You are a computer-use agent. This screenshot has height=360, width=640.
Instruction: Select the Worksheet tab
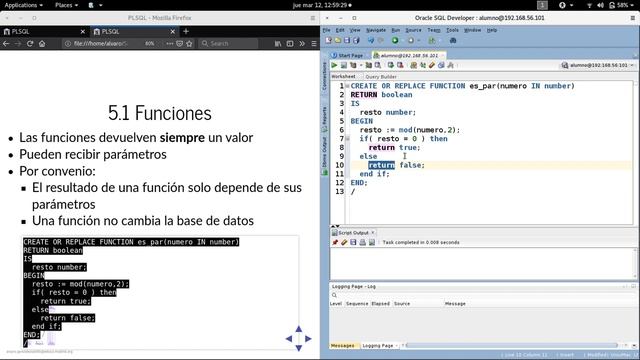(x=343, y=77)
